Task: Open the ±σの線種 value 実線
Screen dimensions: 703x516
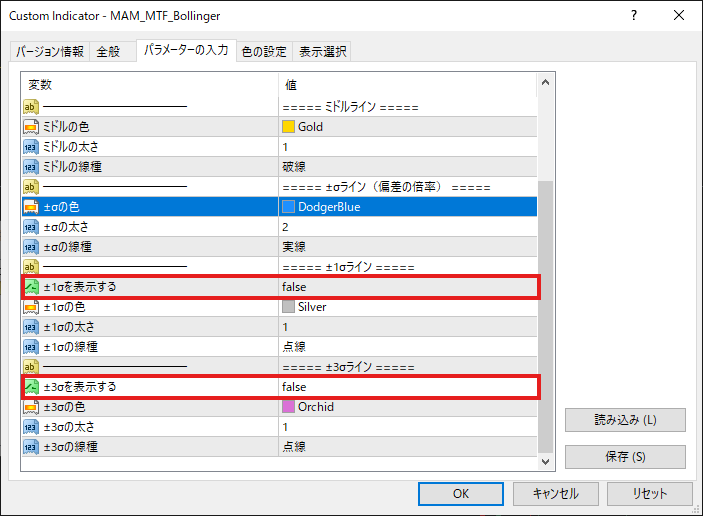Action: pyautogui.click(x=408, y=247)
